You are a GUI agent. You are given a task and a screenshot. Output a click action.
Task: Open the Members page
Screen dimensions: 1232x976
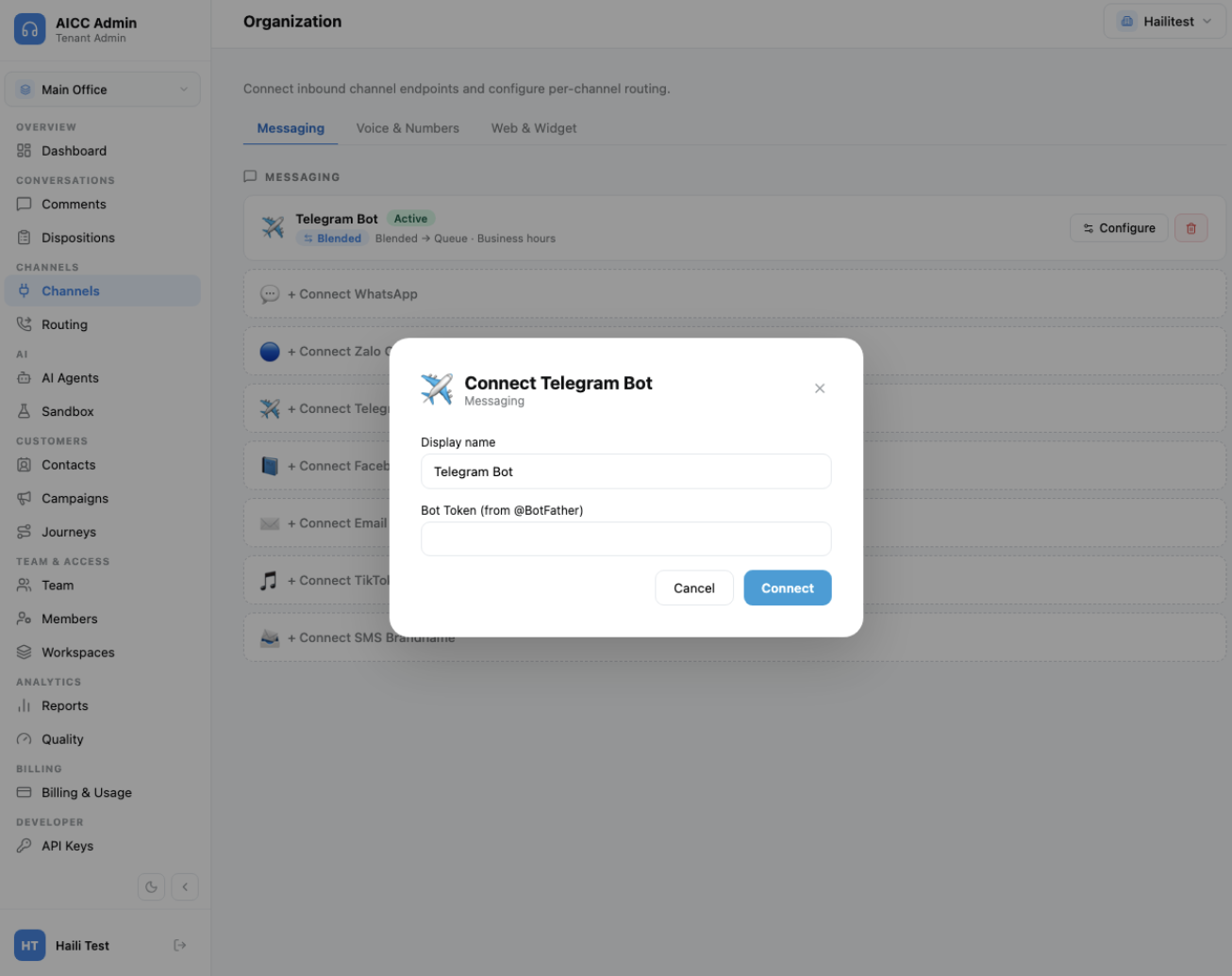[103, 619]
